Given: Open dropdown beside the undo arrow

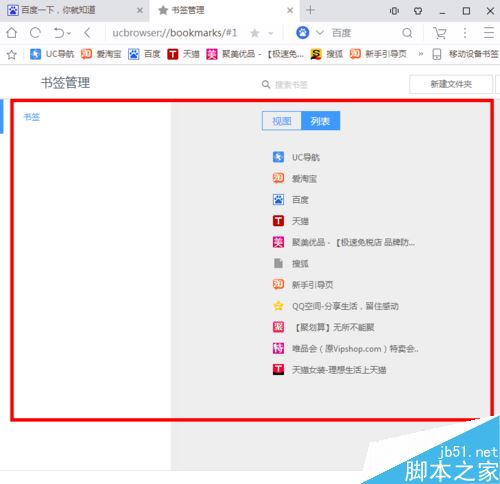Looking at the screenshot, I should coord(69,33).
